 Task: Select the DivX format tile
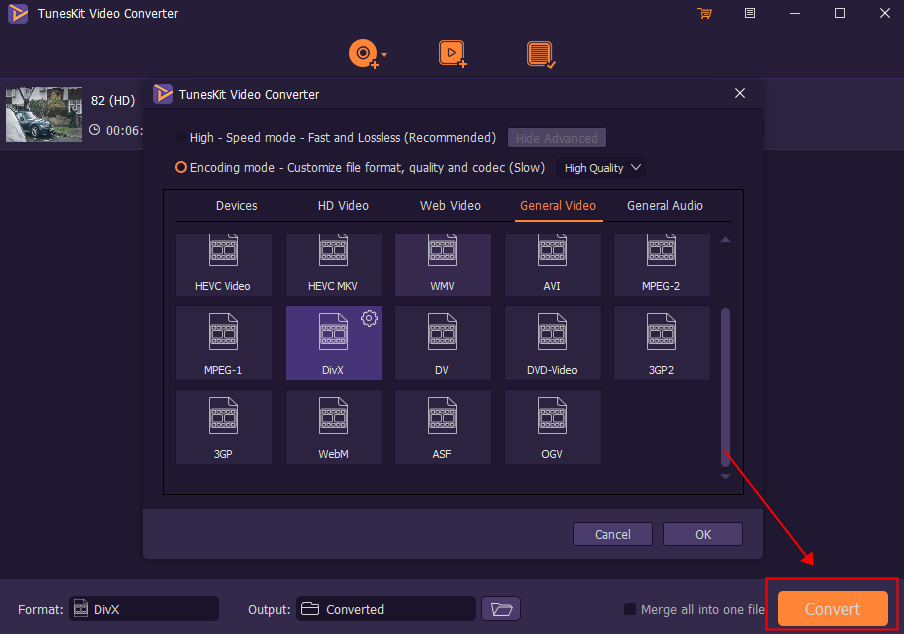pos(334,343)
